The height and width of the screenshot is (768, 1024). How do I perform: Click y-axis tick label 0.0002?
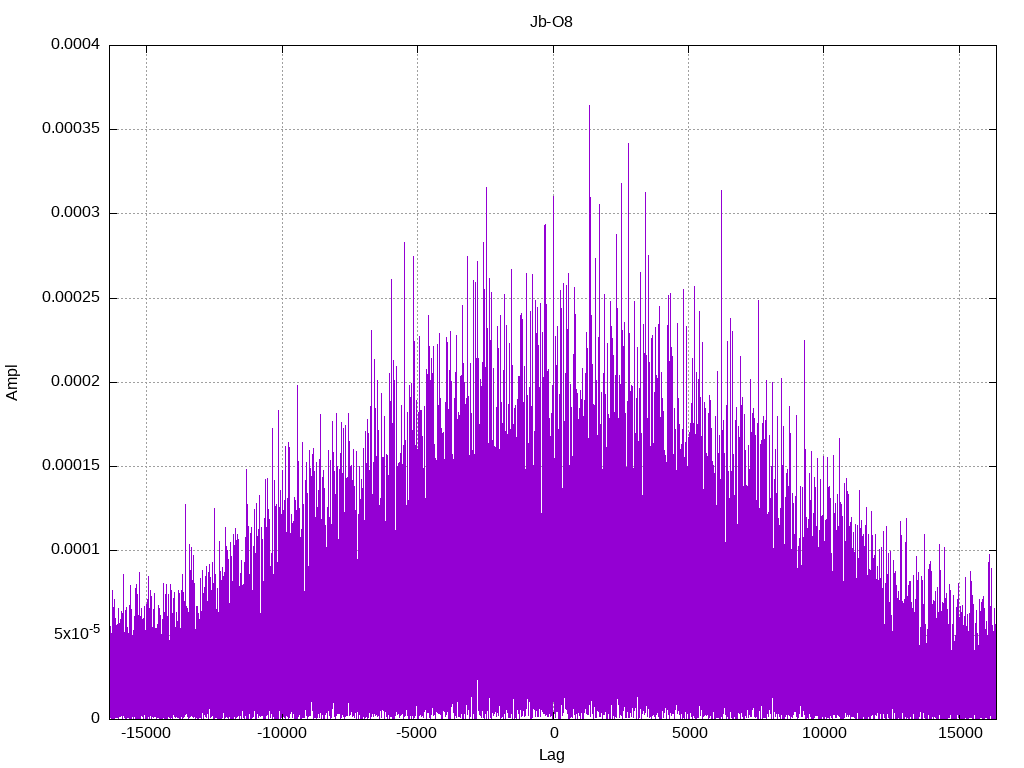coord(76,381)
